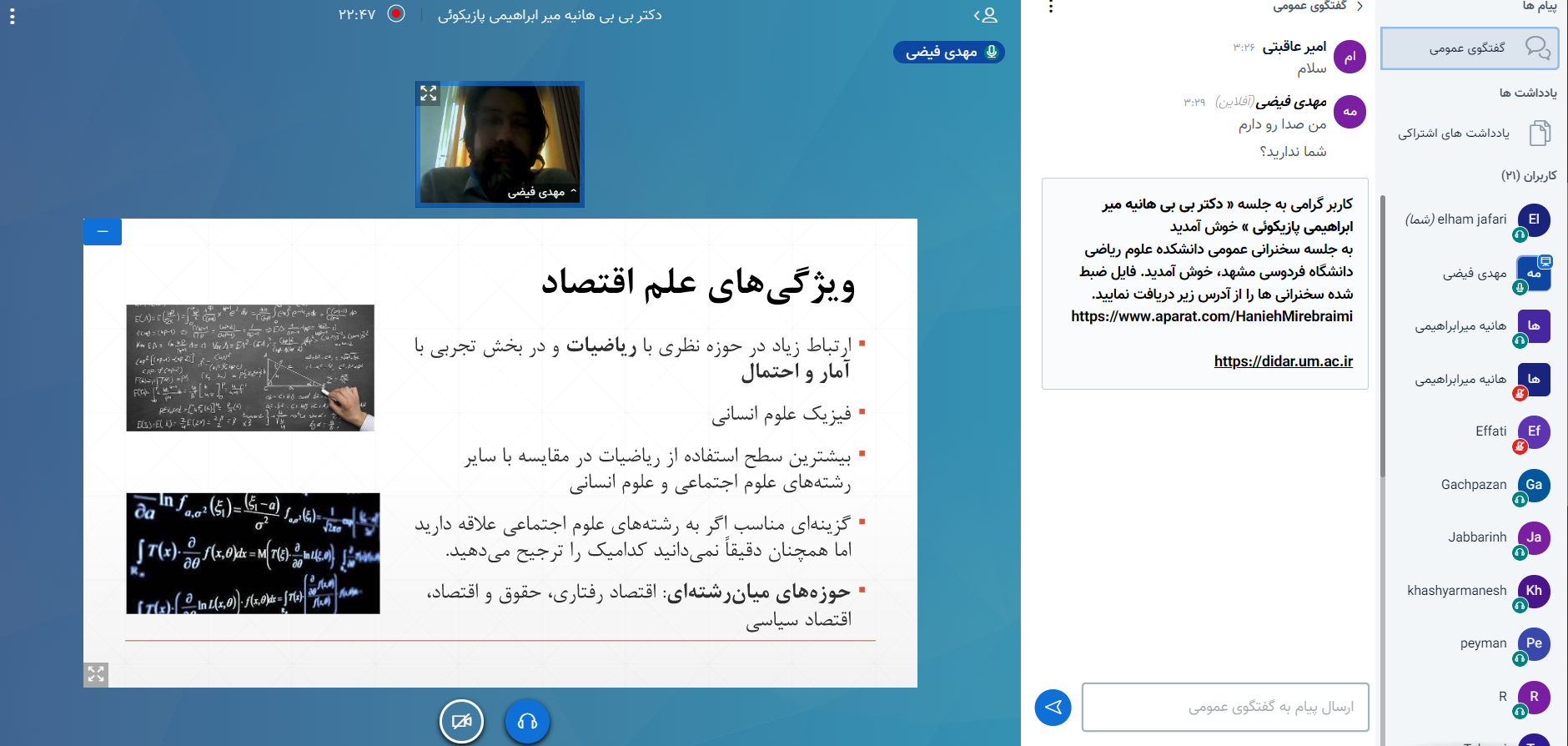Click the send message paper-plane button
Screen dimensions: 1568x746
1053,708
